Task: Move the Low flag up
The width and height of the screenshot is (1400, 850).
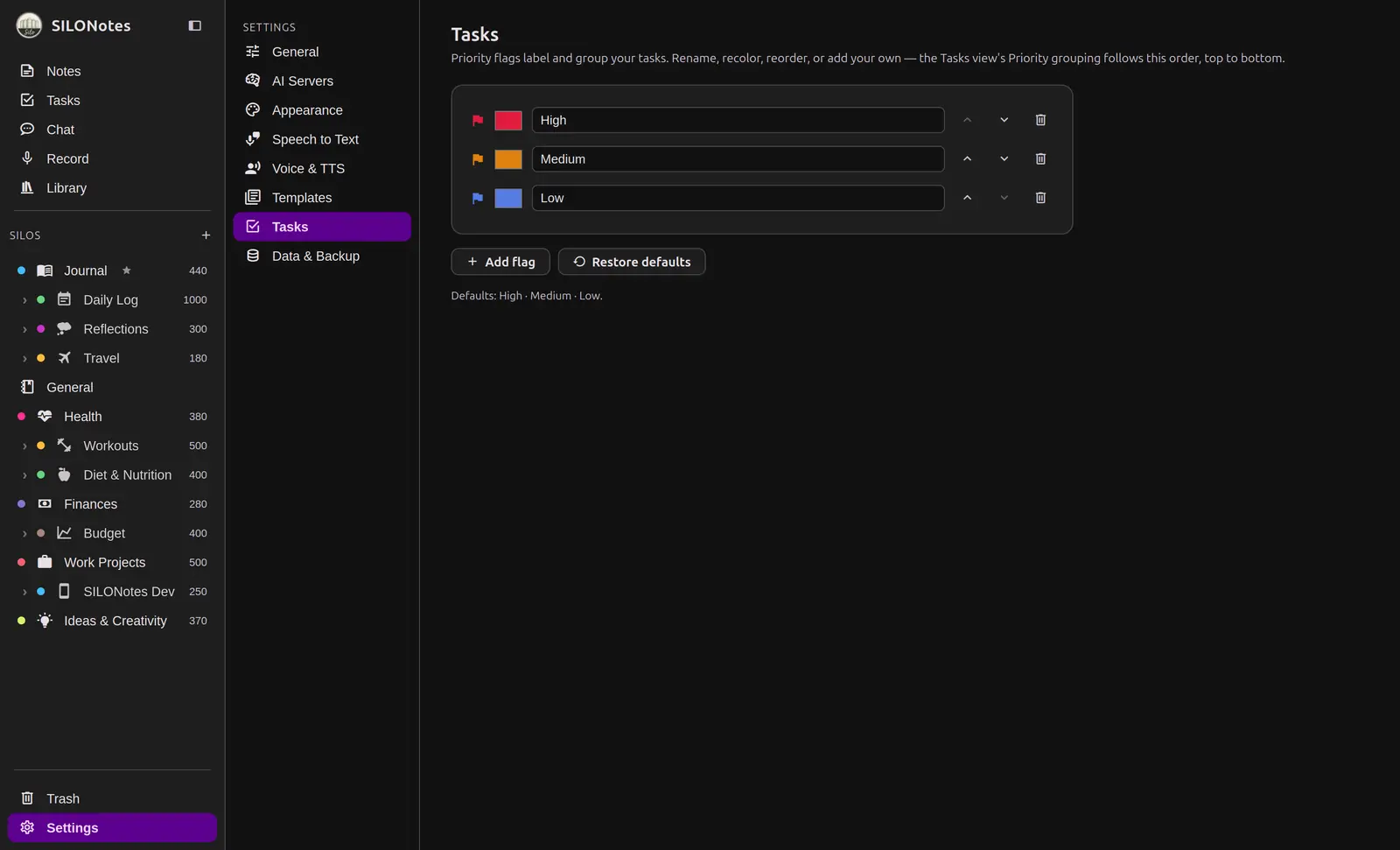Action: 967,198
